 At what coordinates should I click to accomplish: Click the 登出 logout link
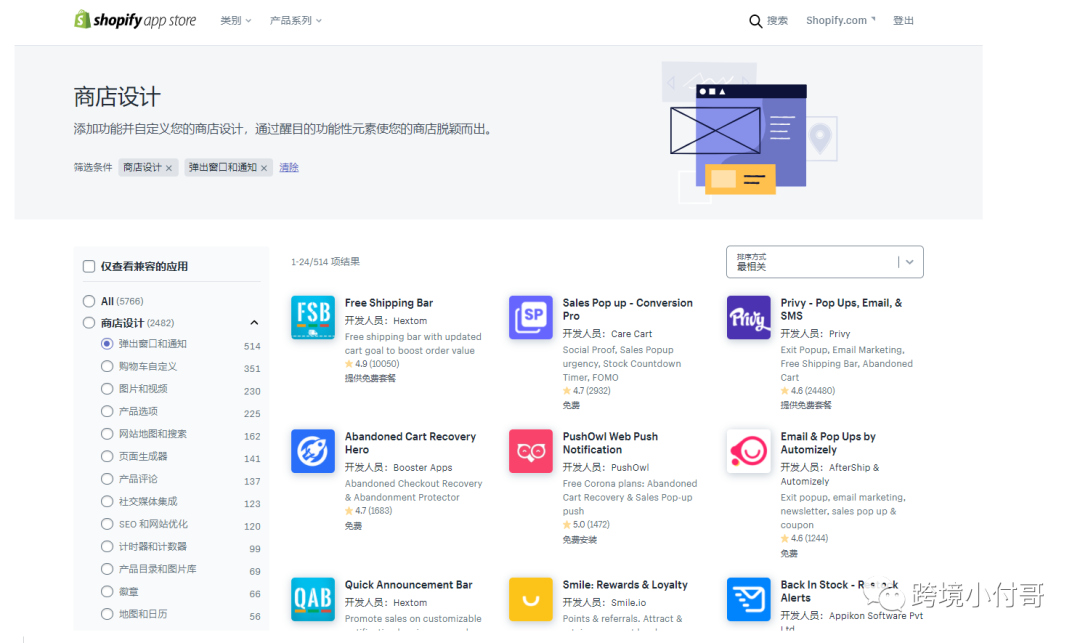[903, 21]
